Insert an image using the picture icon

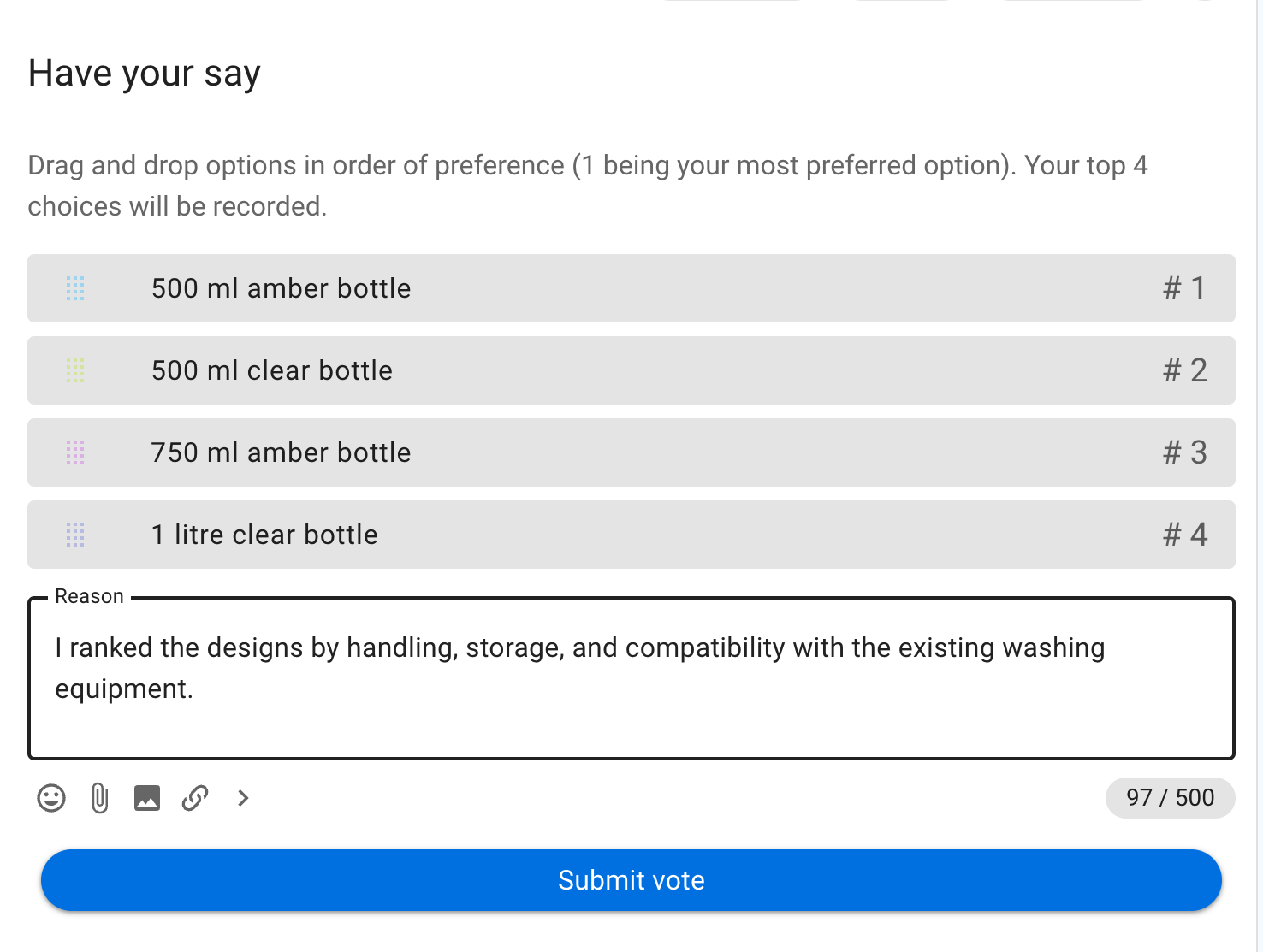[x=147, y=798]
